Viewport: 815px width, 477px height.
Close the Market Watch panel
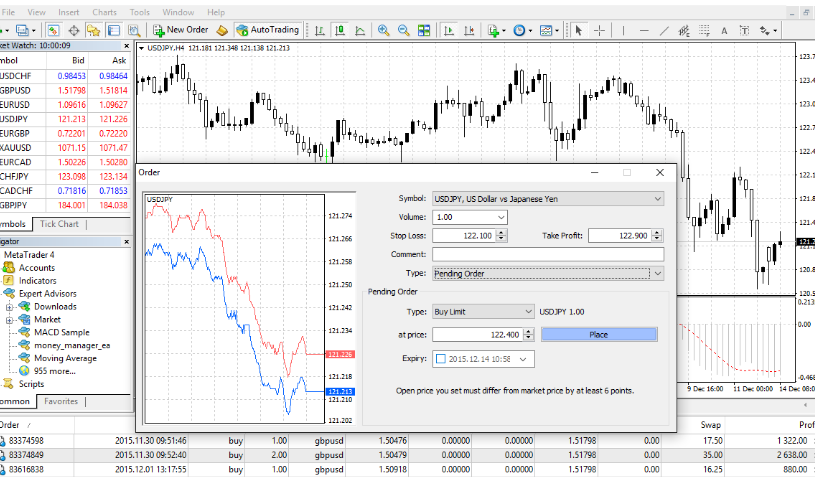coord(126,46)
